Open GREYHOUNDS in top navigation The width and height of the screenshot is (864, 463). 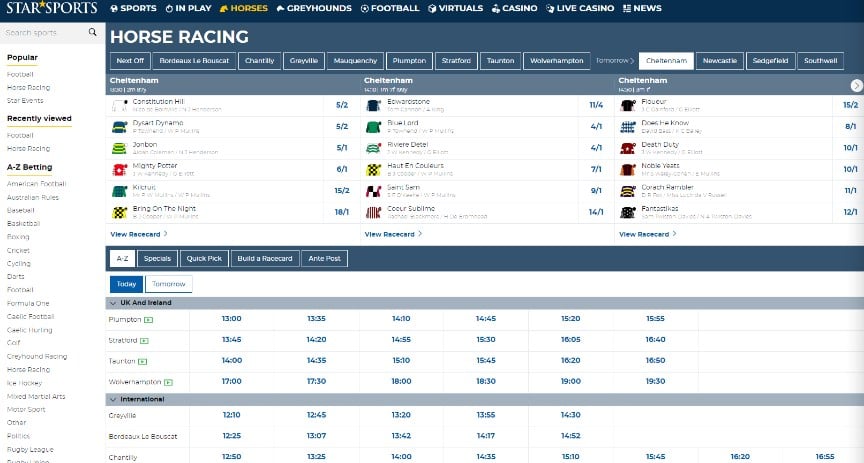click(314, 8)
